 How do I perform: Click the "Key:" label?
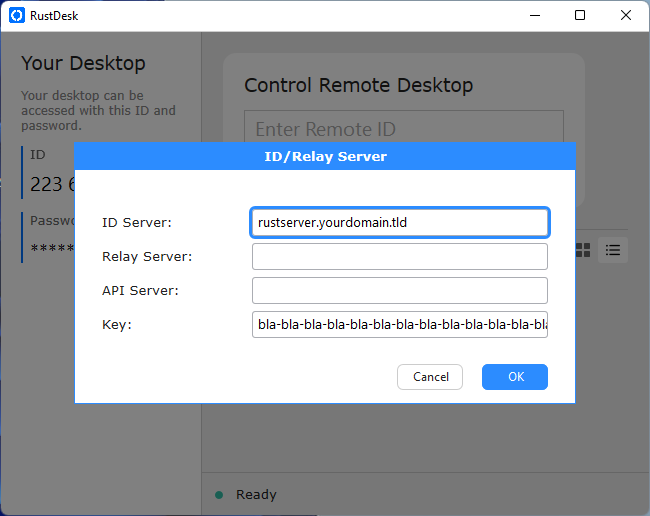(117, 325)
